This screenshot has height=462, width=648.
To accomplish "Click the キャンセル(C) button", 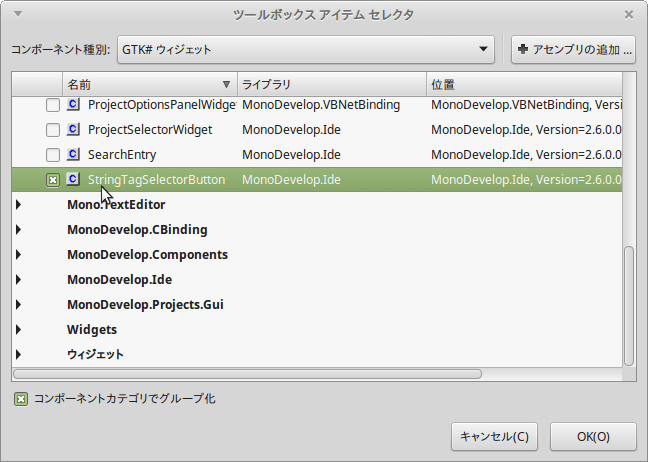I will pos(494,436).
